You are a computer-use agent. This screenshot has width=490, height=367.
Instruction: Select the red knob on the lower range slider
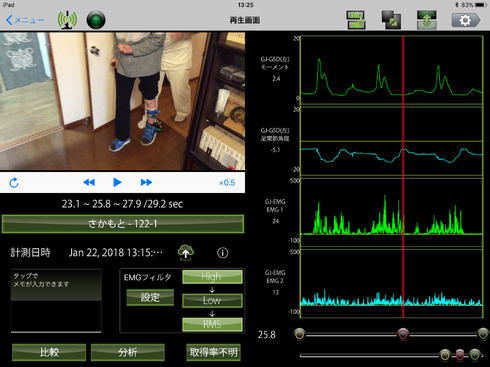(460, 355)
